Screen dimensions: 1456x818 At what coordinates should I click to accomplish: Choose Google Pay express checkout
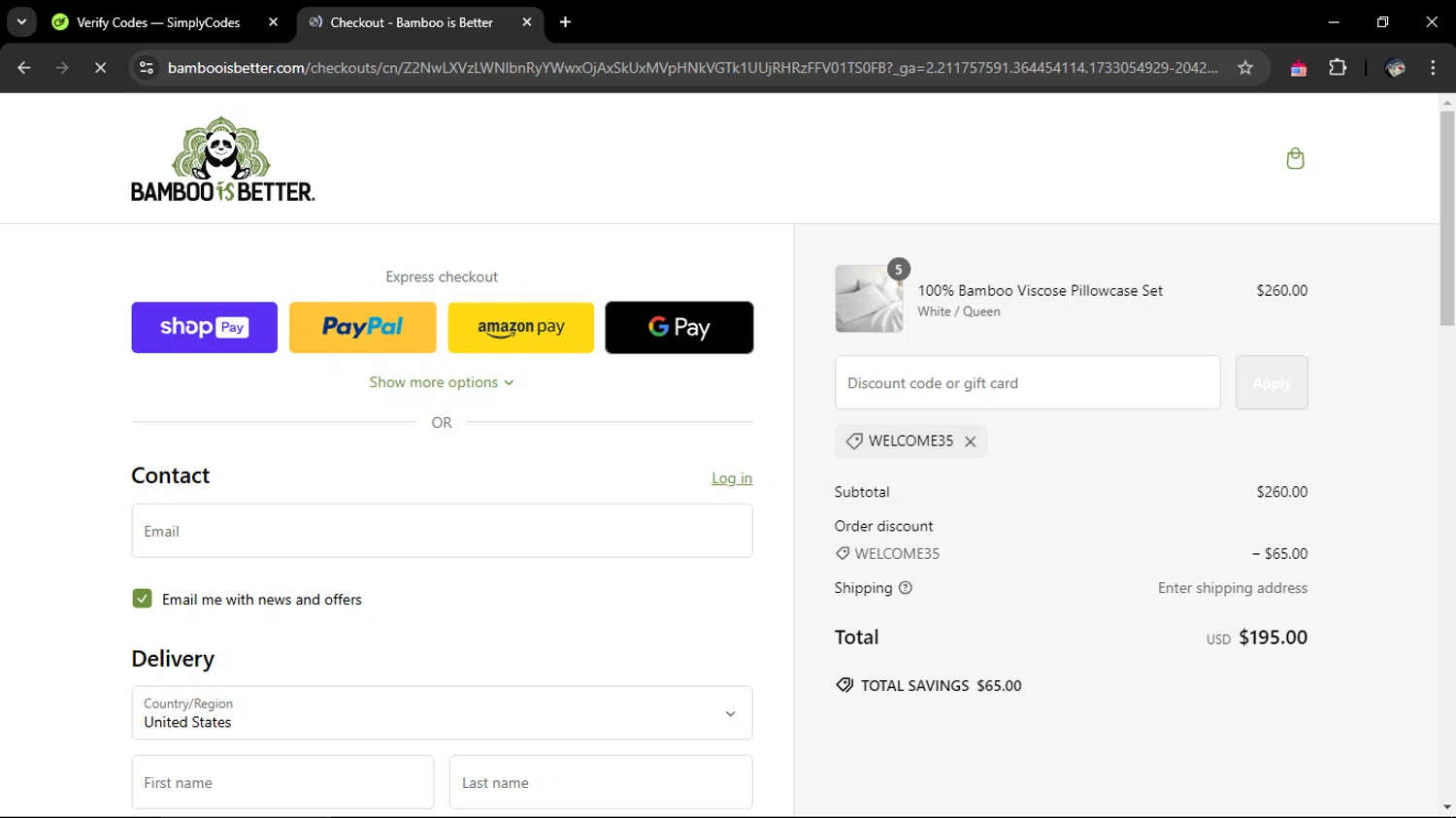pos(679,327)
